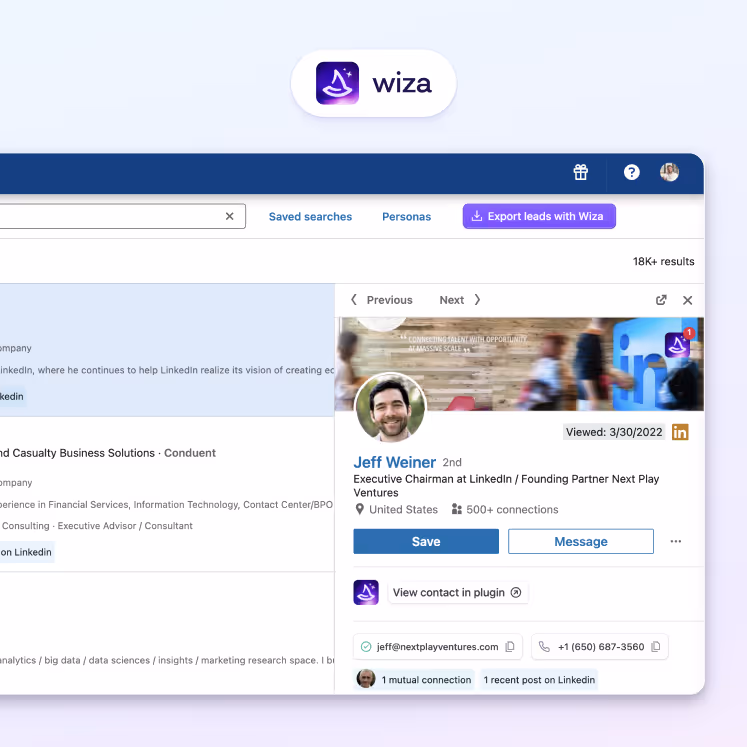Click 1 recent post on Linkedin tag
Screen dimensions: 747x747
539,679
